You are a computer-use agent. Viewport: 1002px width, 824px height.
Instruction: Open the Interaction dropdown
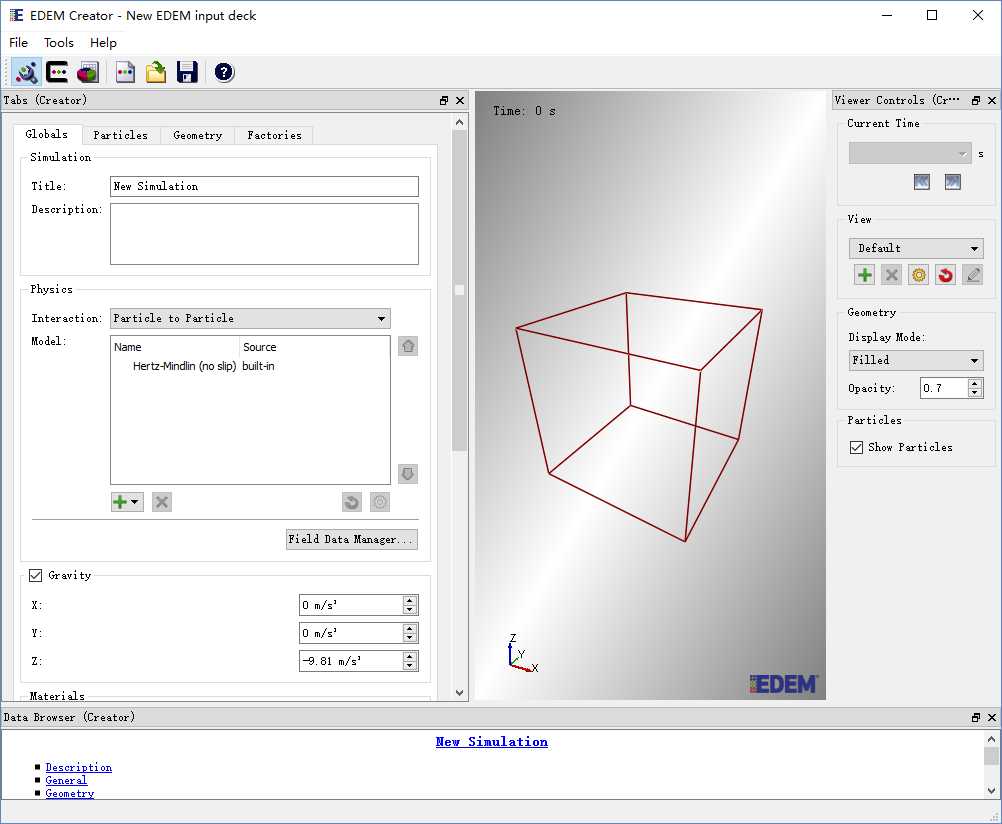[250, 318]
